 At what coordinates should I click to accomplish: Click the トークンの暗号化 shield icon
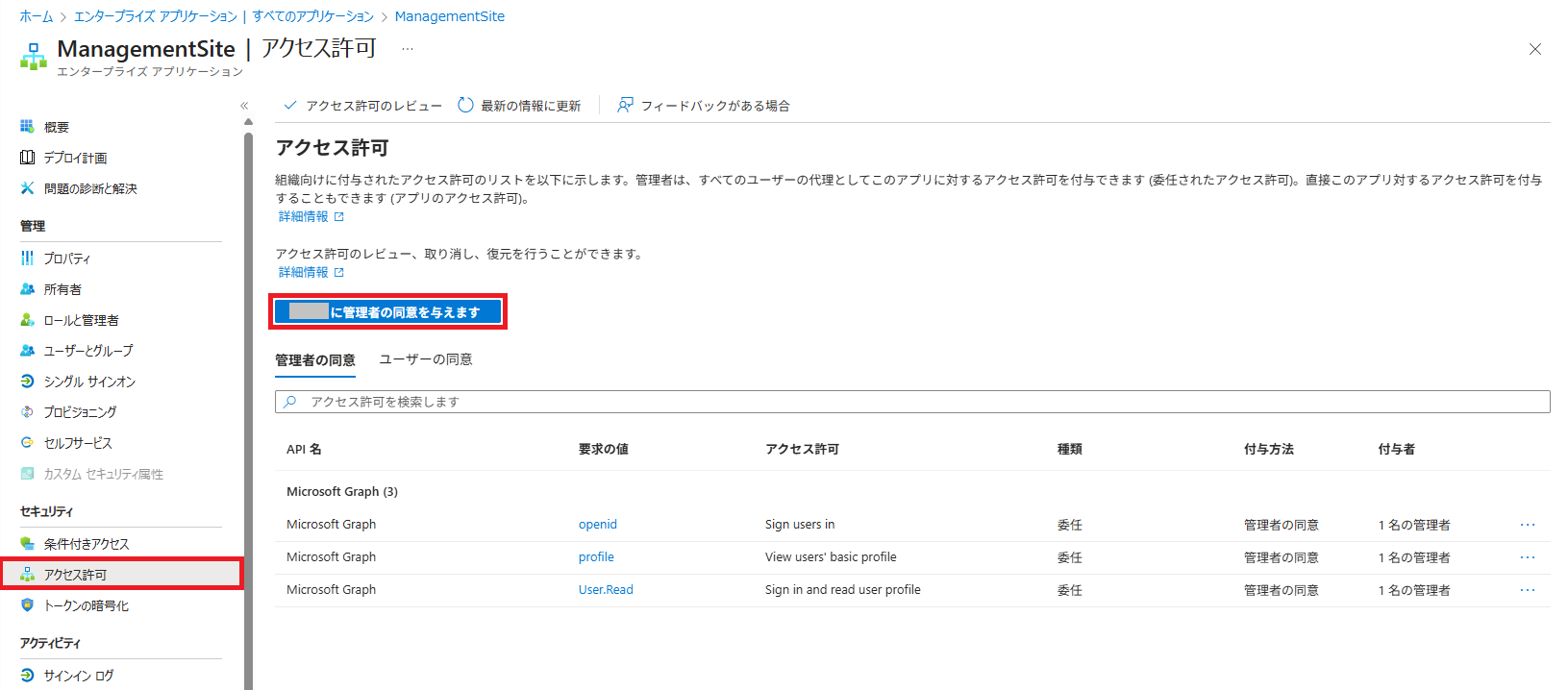27,605
